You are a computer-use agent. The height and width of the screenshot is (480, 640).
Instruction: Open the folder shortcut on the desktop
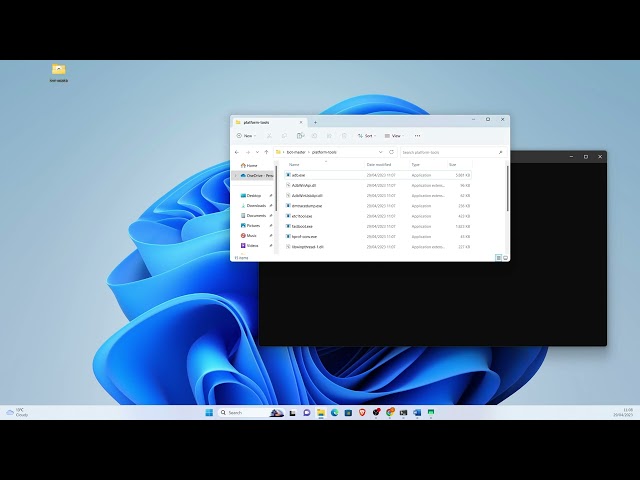click(x=59, y=73)
